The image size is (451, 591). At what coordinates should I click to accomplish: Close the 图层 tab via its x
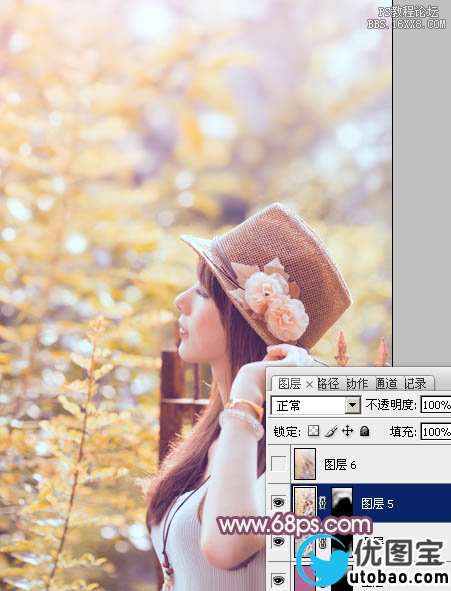(309, 384)
